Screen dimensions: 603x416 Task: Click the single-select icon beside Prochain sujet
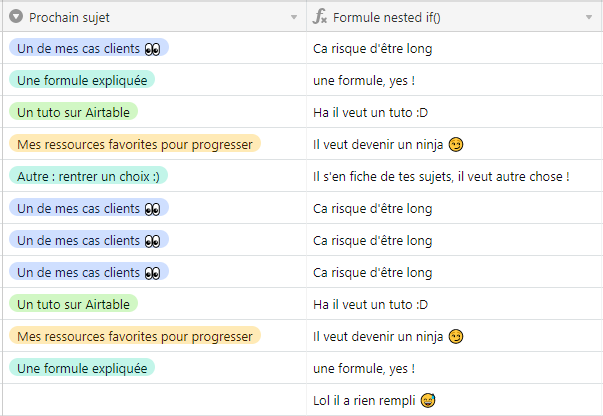pos(16,17)
